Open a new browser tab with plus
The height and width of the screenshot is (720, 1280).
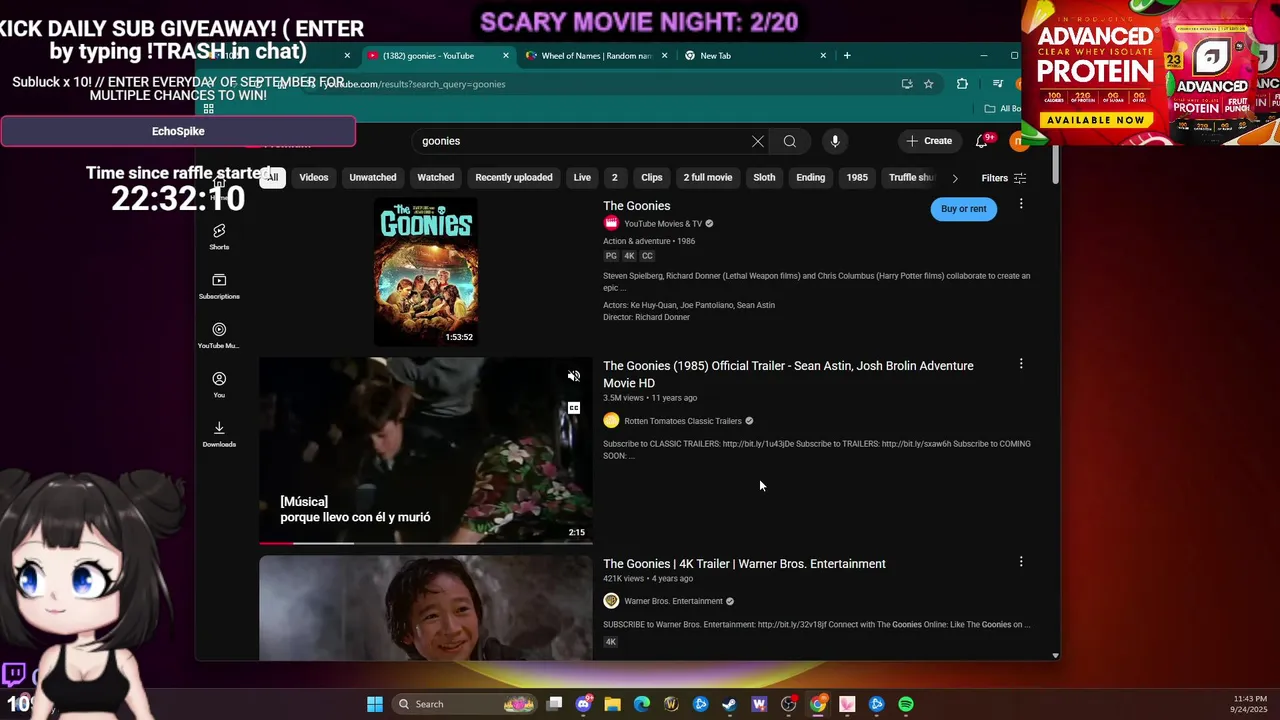pos(847,56)
